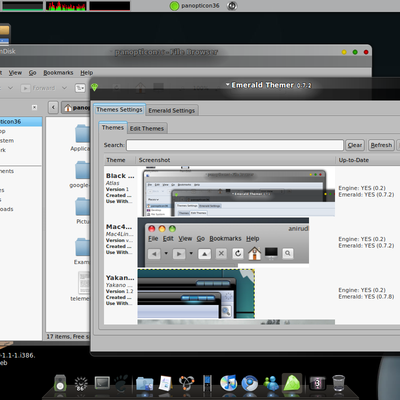Select the Exam... folder in File Browser
This screenshot has height=400, width=400.
tap(82, 251)
